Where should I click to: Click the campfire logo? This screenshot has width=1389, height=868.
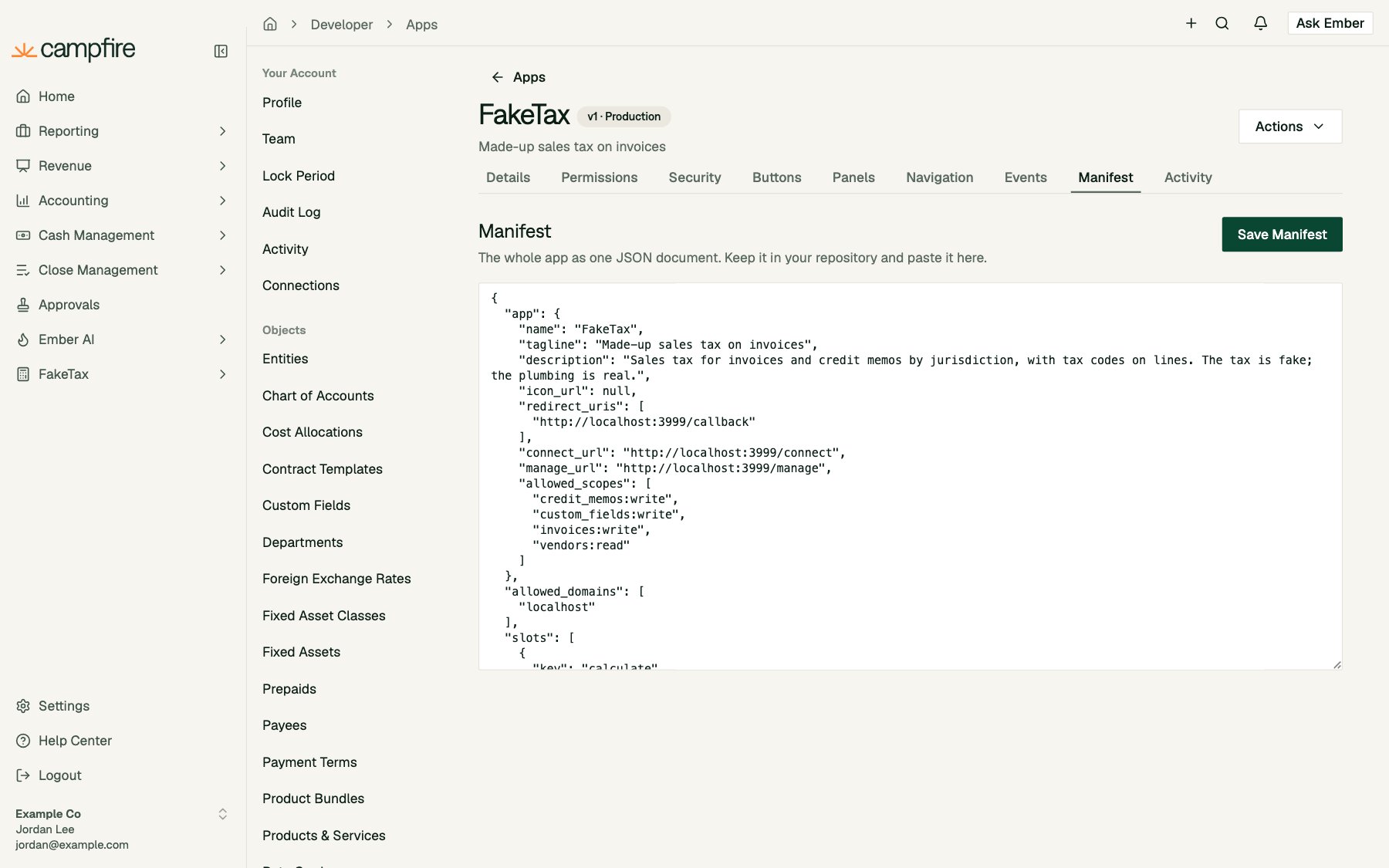point(74,50)
